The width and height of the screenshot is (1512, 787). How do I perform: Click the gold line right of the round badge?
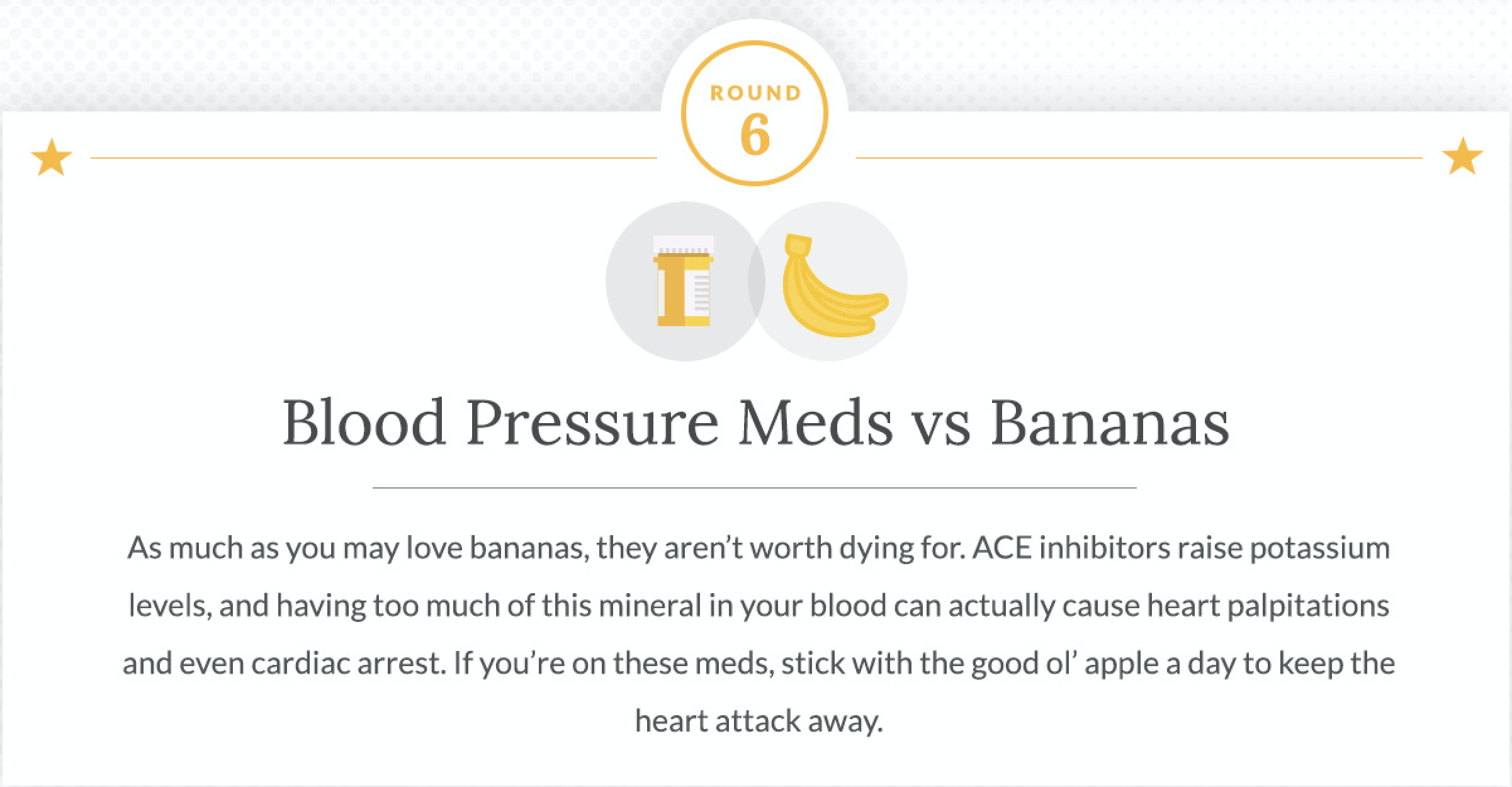pos(1139,157)
